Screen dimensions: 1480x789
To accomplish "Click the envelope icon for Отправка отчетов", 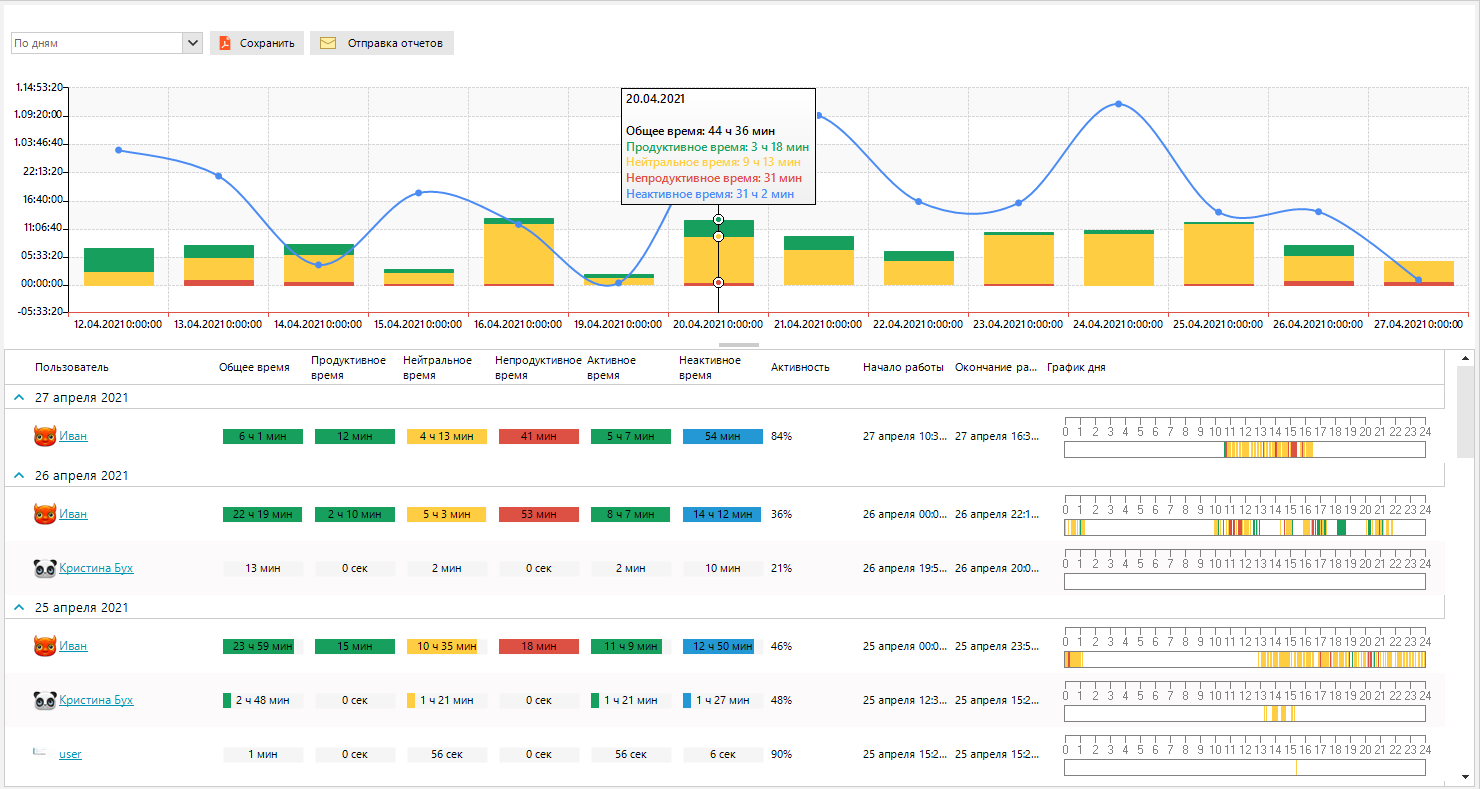I will click(328, 43).
